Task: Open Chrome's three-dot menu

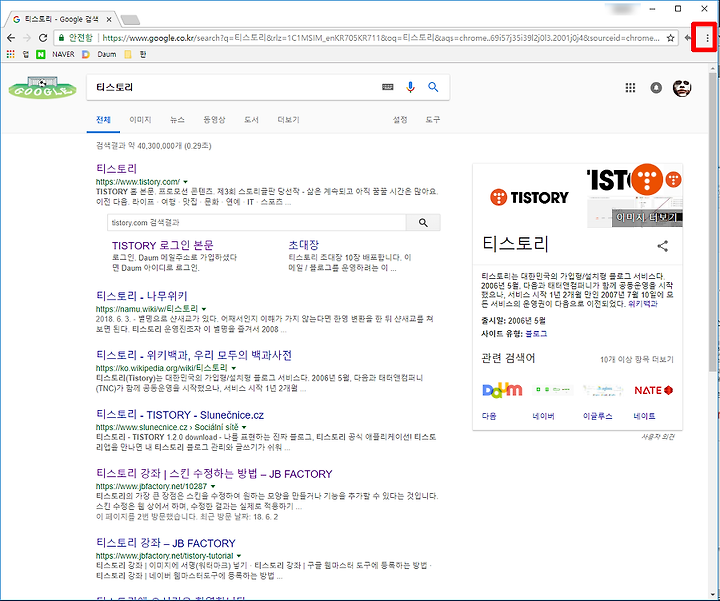Action: tap(707, 38)
